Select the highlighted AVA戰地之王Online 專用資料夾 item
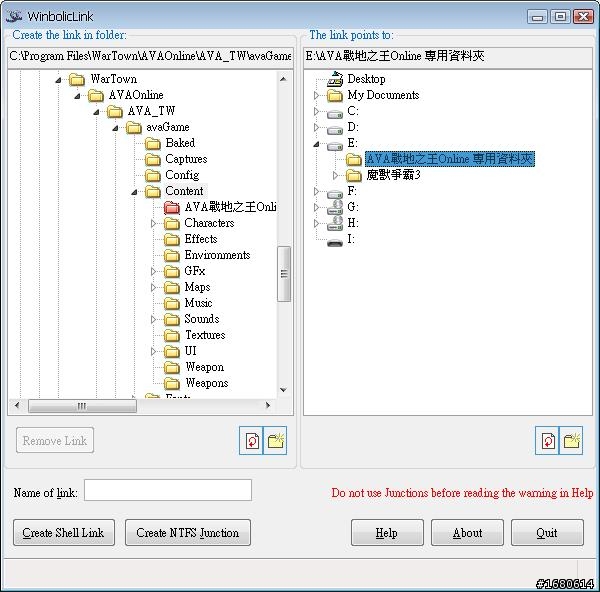The height and width of the screenshot is (592, 600). click(450, 159)
